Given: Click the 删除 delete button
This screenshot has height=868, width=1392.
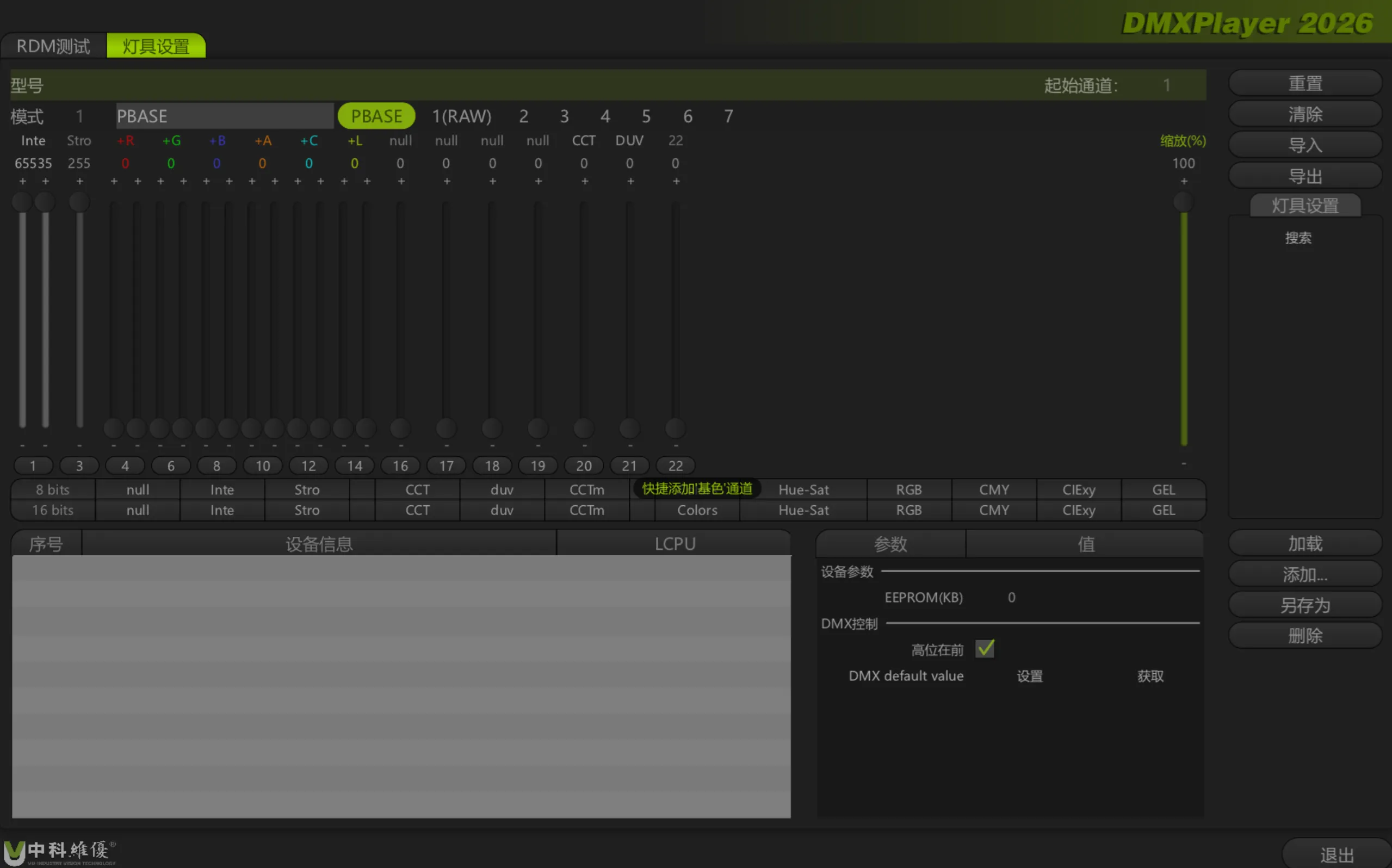Looking at the screenshot, I should click(1305, 635).
